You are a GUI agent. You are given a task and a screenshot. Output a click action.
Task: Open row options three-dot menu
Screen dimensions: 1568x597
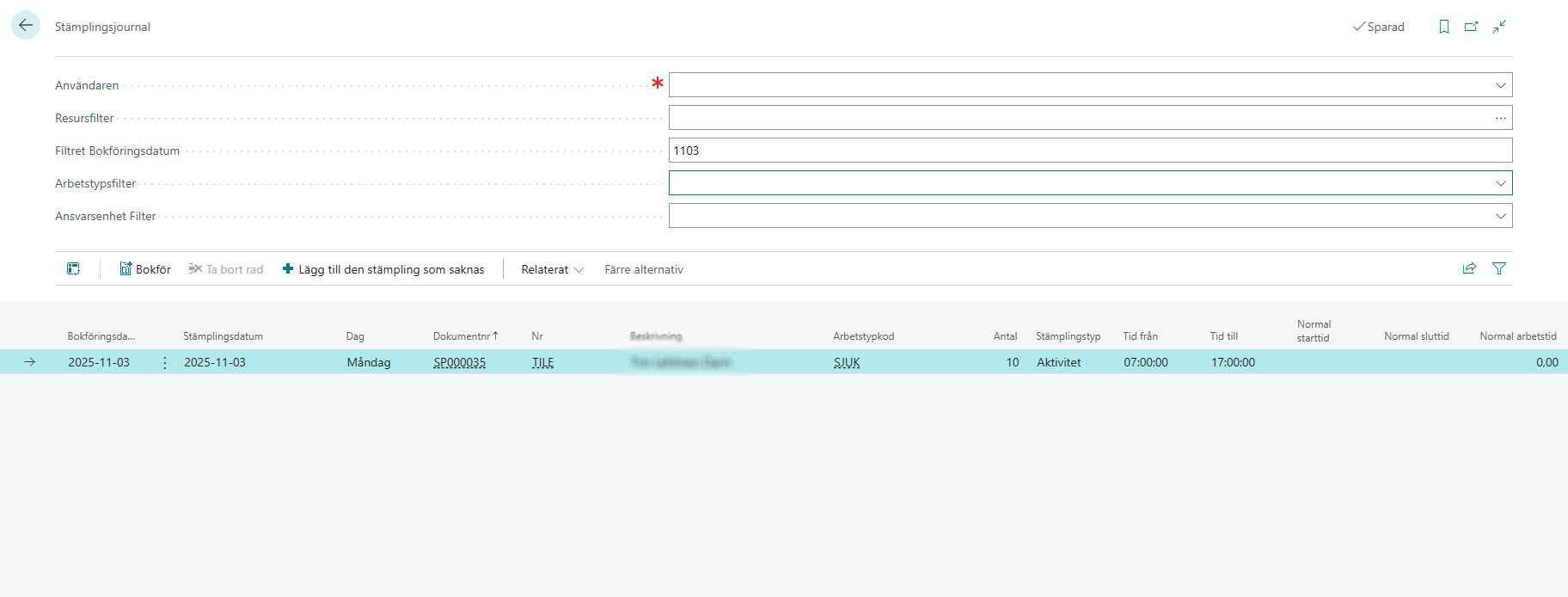tap(165, 362)
